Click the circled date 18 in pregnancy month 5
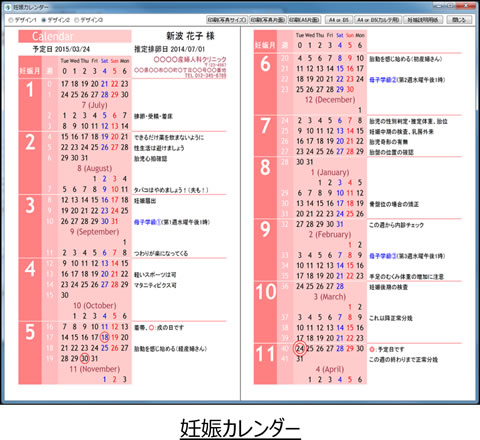 [x=105, y=337]
